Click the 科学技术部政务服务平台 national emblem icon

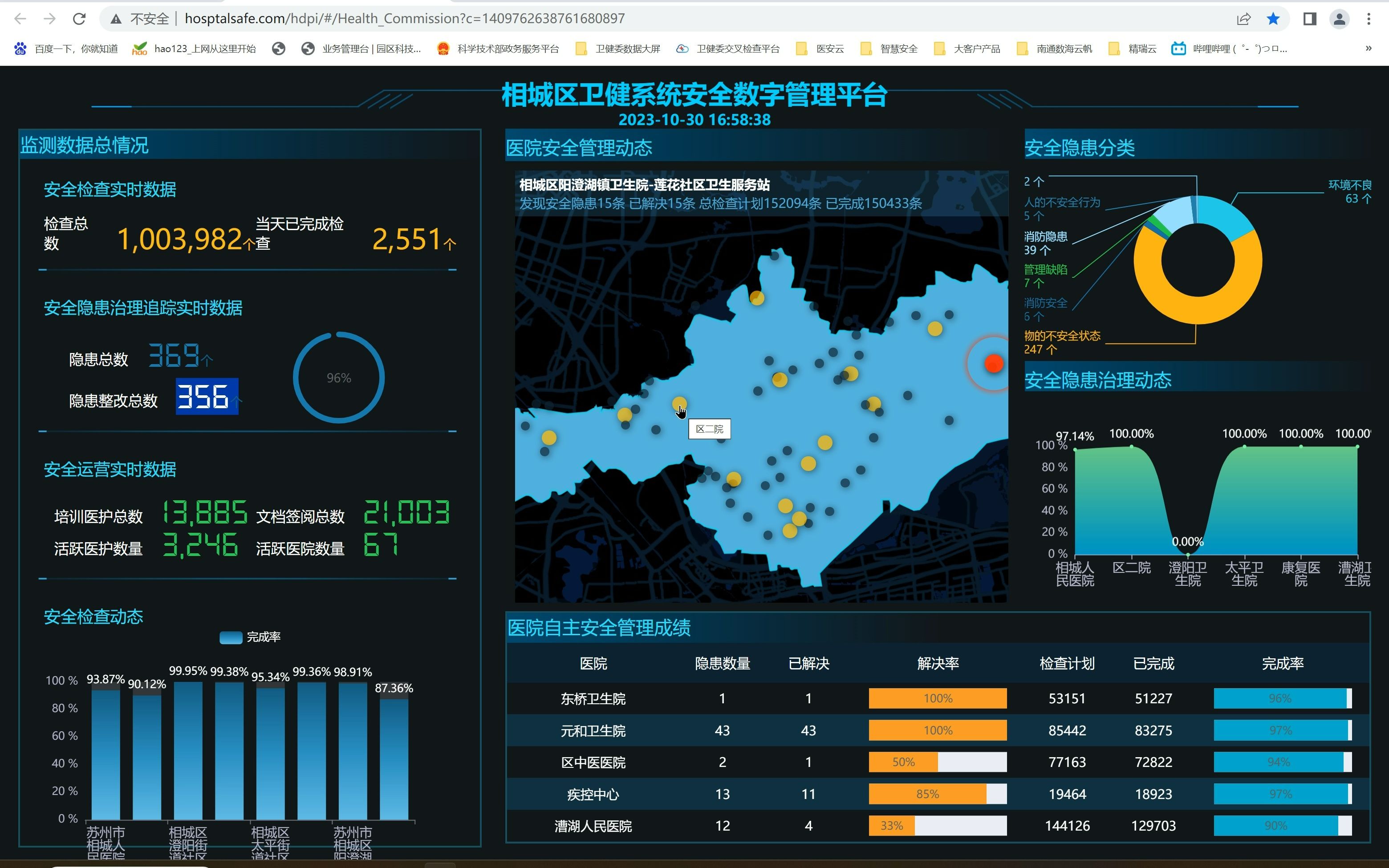[443, 48]
